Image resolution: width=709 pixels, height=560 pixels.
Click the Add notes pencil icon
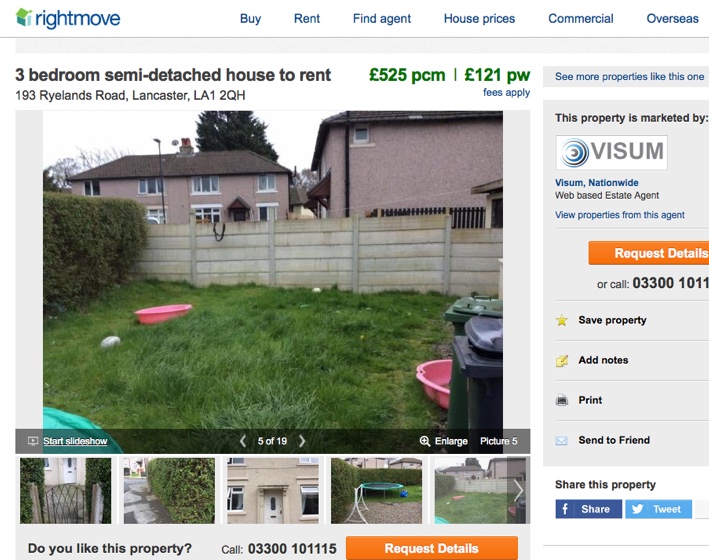[x=562, y=361]
